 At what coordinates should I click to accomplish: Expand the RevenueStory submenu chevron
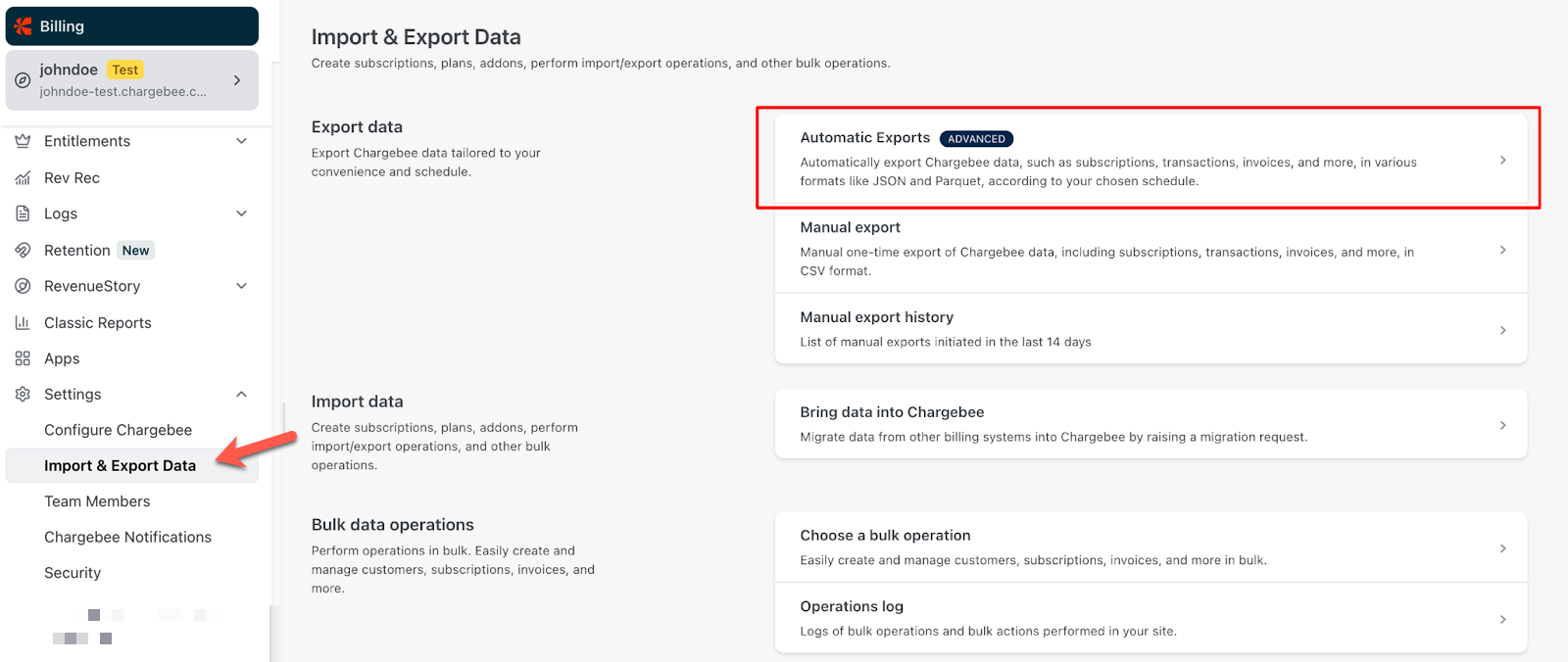pos(241,286)
